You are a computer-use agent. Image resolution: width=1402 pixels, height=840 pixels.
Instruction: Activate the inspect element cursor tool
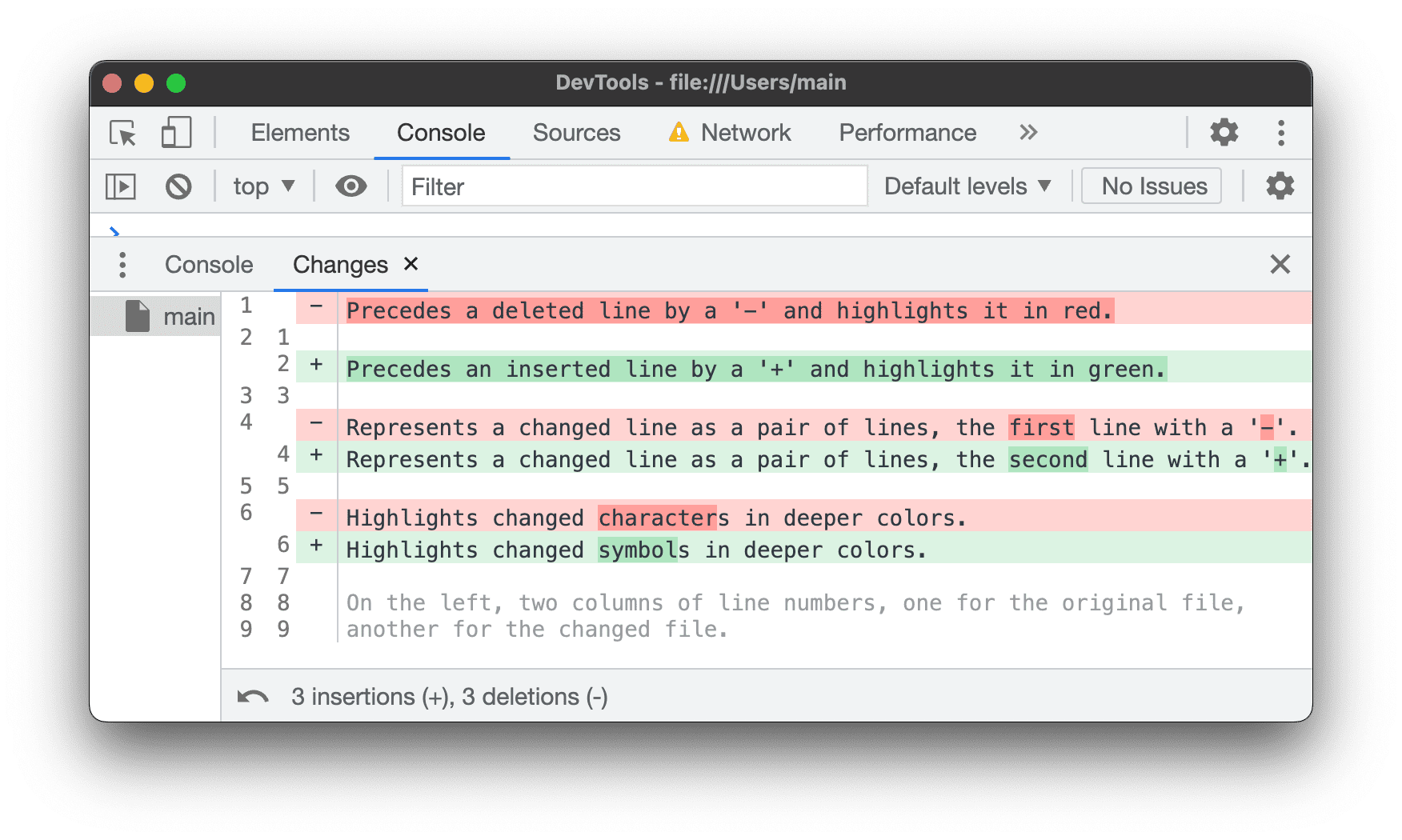point(121,133)
